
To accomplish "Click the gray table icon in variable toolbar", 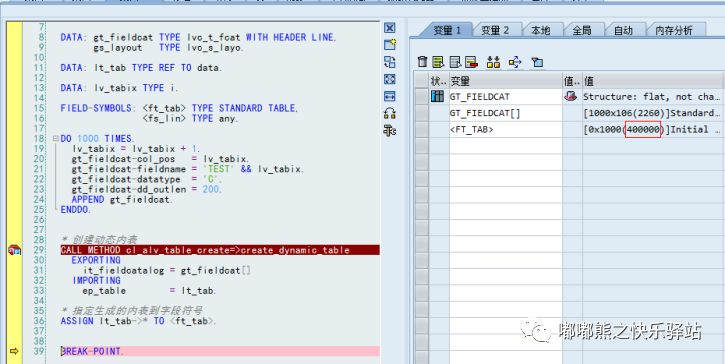I will (455, 62).
